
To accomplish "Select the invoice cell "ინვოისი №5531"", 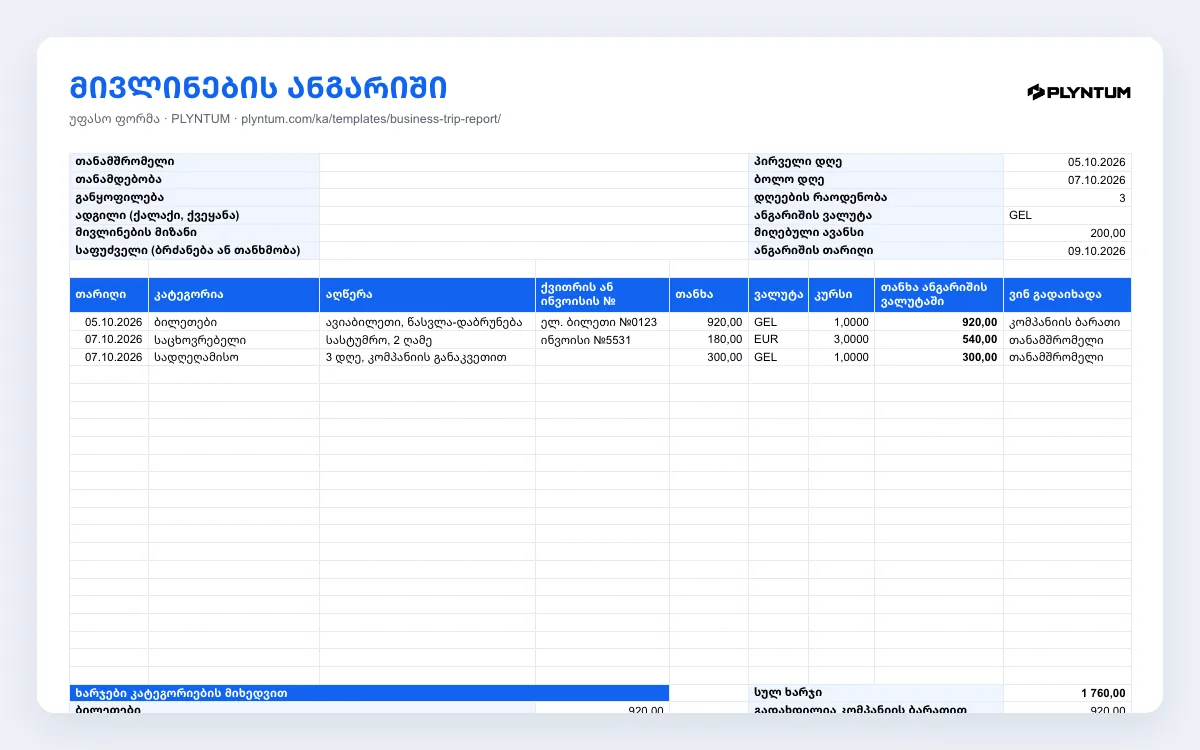I will [602, 339].
